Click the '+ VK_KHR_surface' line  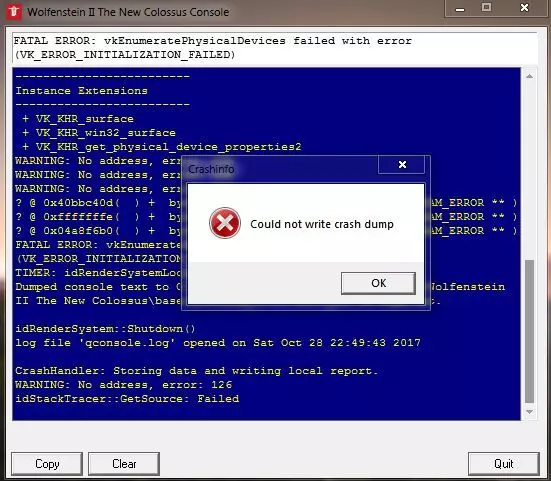(x=78, y=119)
